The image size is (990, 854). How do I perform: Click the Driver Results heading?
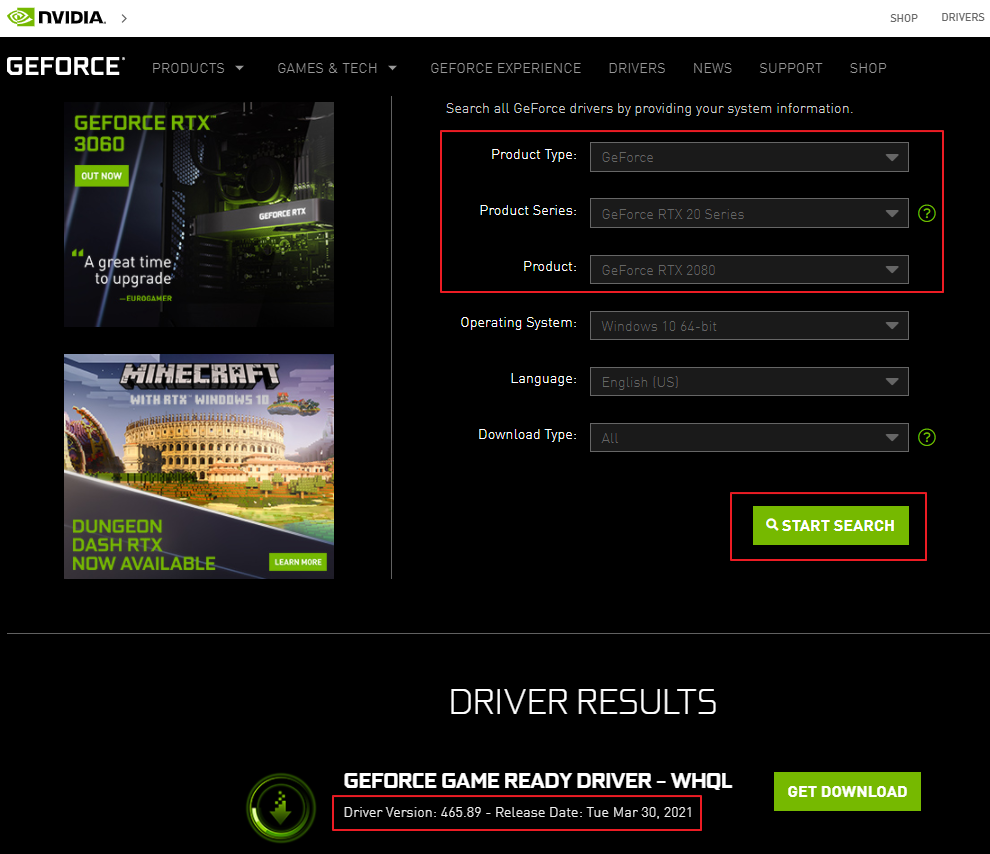[583, 702]
